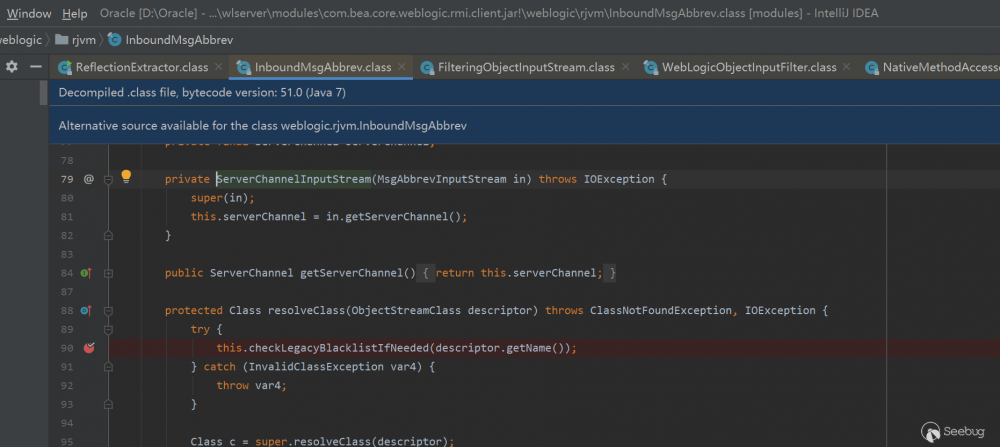Viewport: 1000px width, 447px height.
Task: Click the left panel scrollbar thumb
Action: point(43,93)
